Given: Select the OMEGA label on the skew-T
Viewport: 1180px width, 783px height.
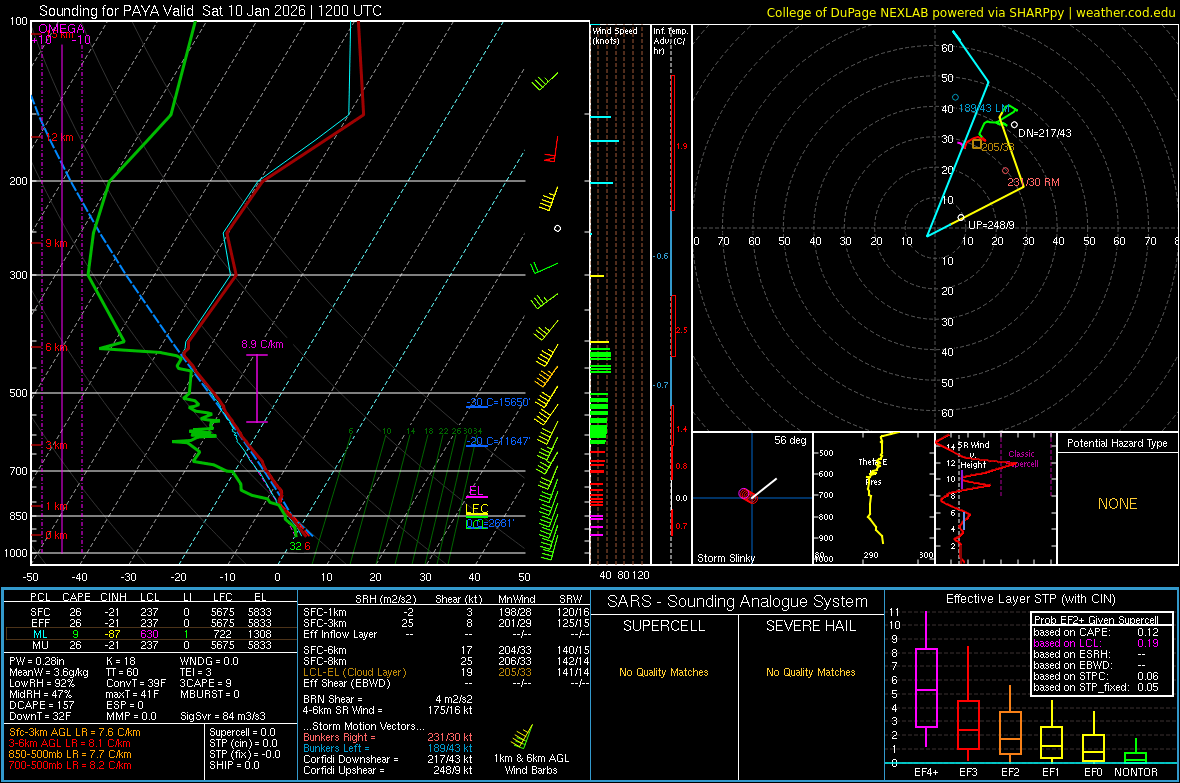Looking at the screenshot, I should [61, 29].
